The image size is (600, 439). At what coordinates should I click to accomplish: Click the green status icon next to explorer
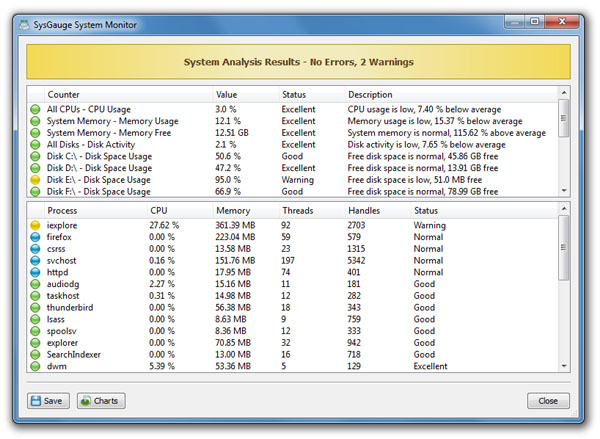coord(35,343)
